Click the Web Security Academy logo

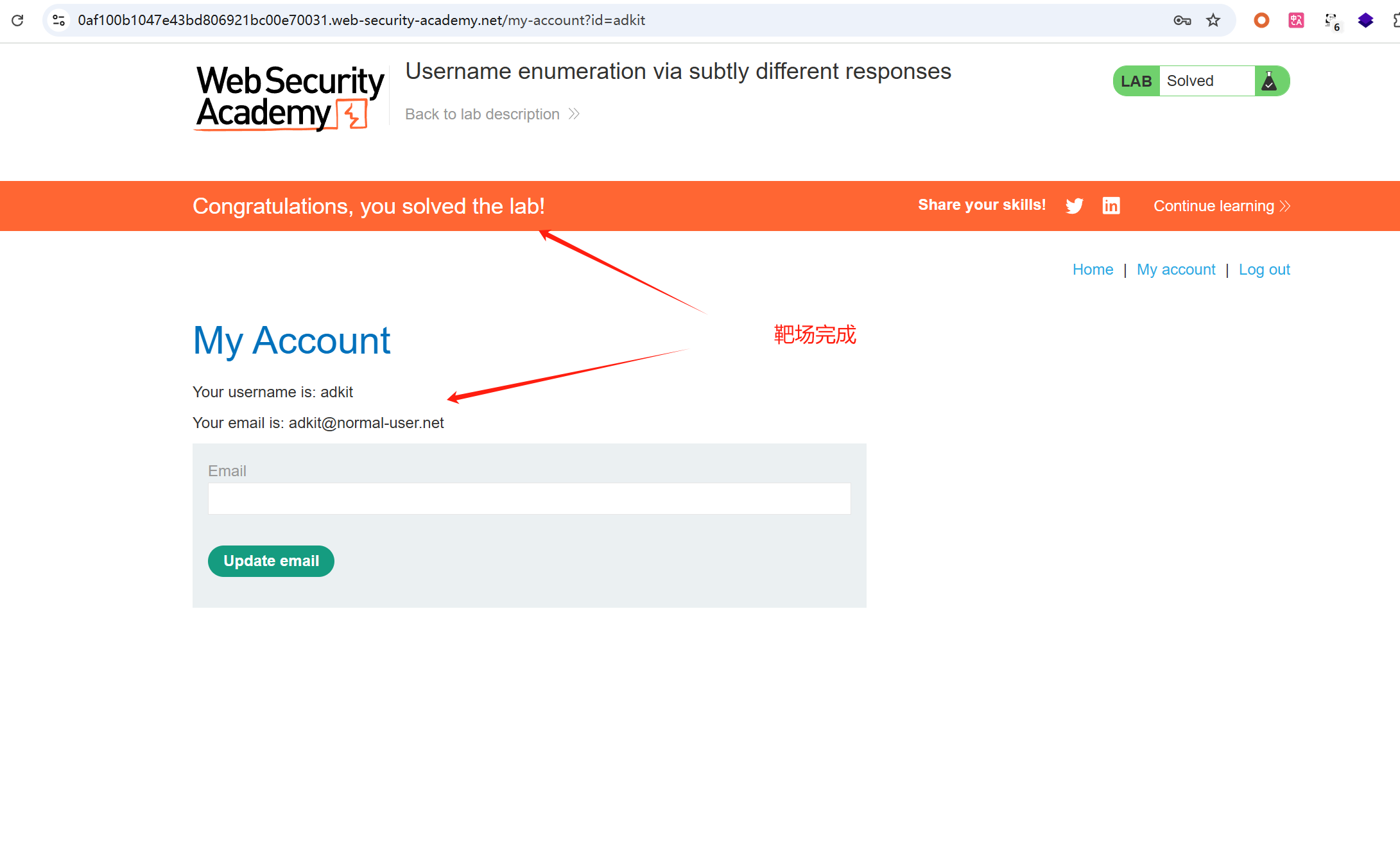tap(290, 98)
